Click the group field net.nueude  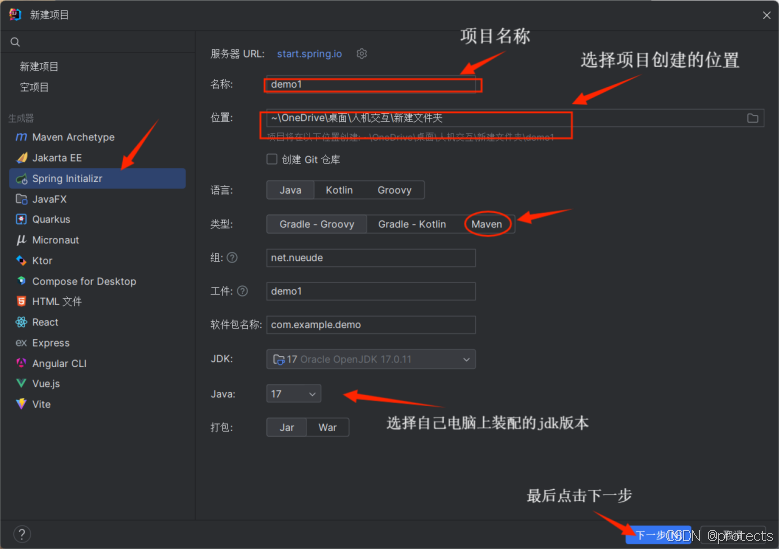tap(371, 258)
